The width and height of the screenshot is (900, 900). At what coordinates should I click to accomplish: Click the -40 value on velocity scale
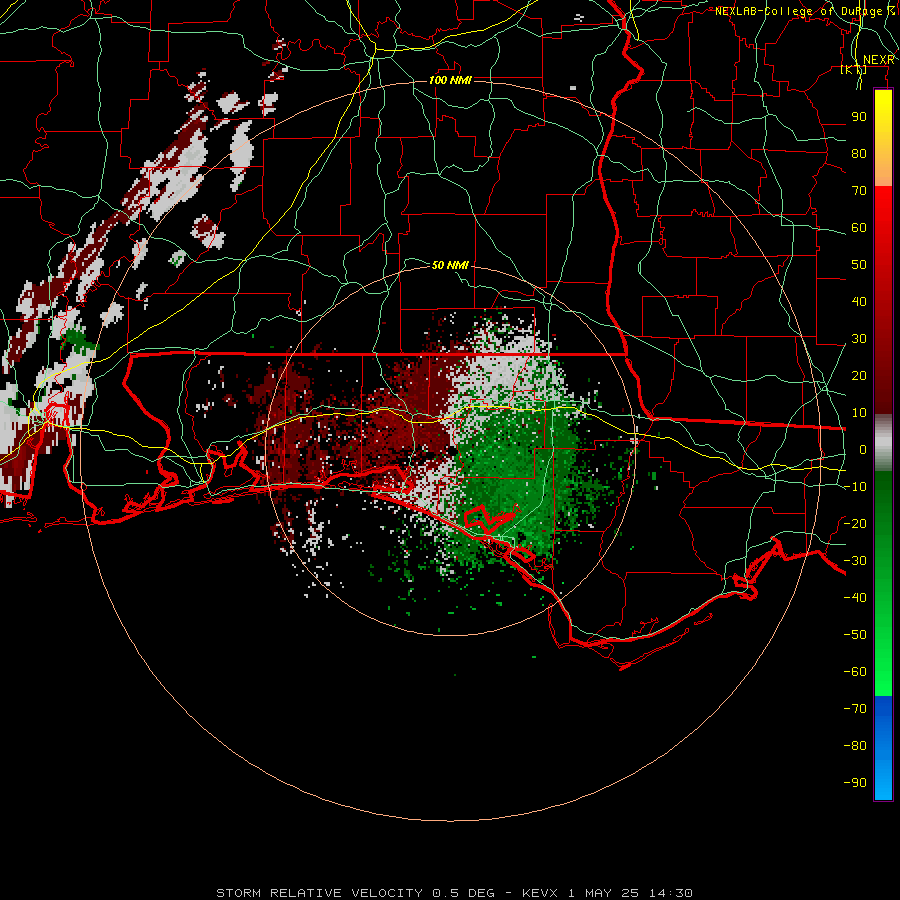click(855, 598)
